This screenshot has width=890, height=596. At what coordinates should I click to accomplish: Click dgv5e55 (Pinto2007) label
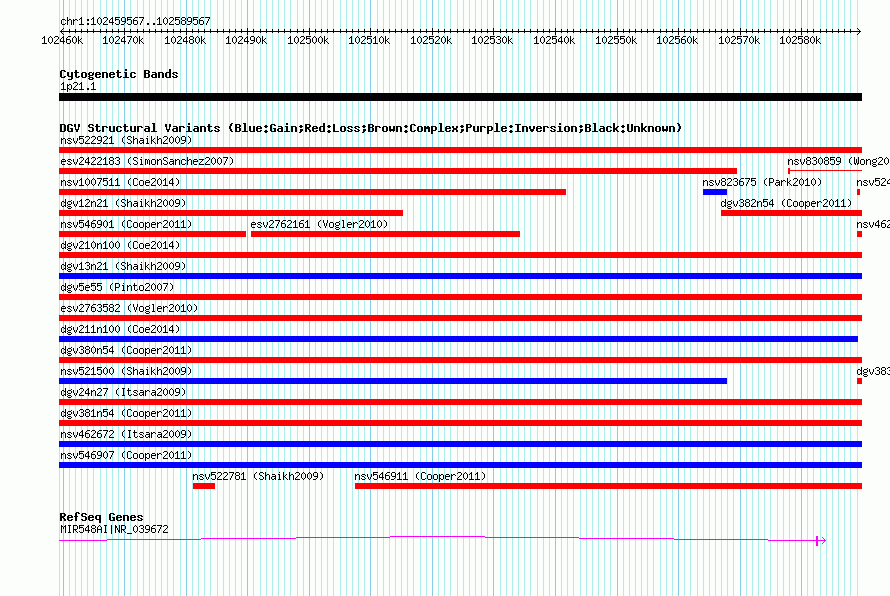click(117, 287)
